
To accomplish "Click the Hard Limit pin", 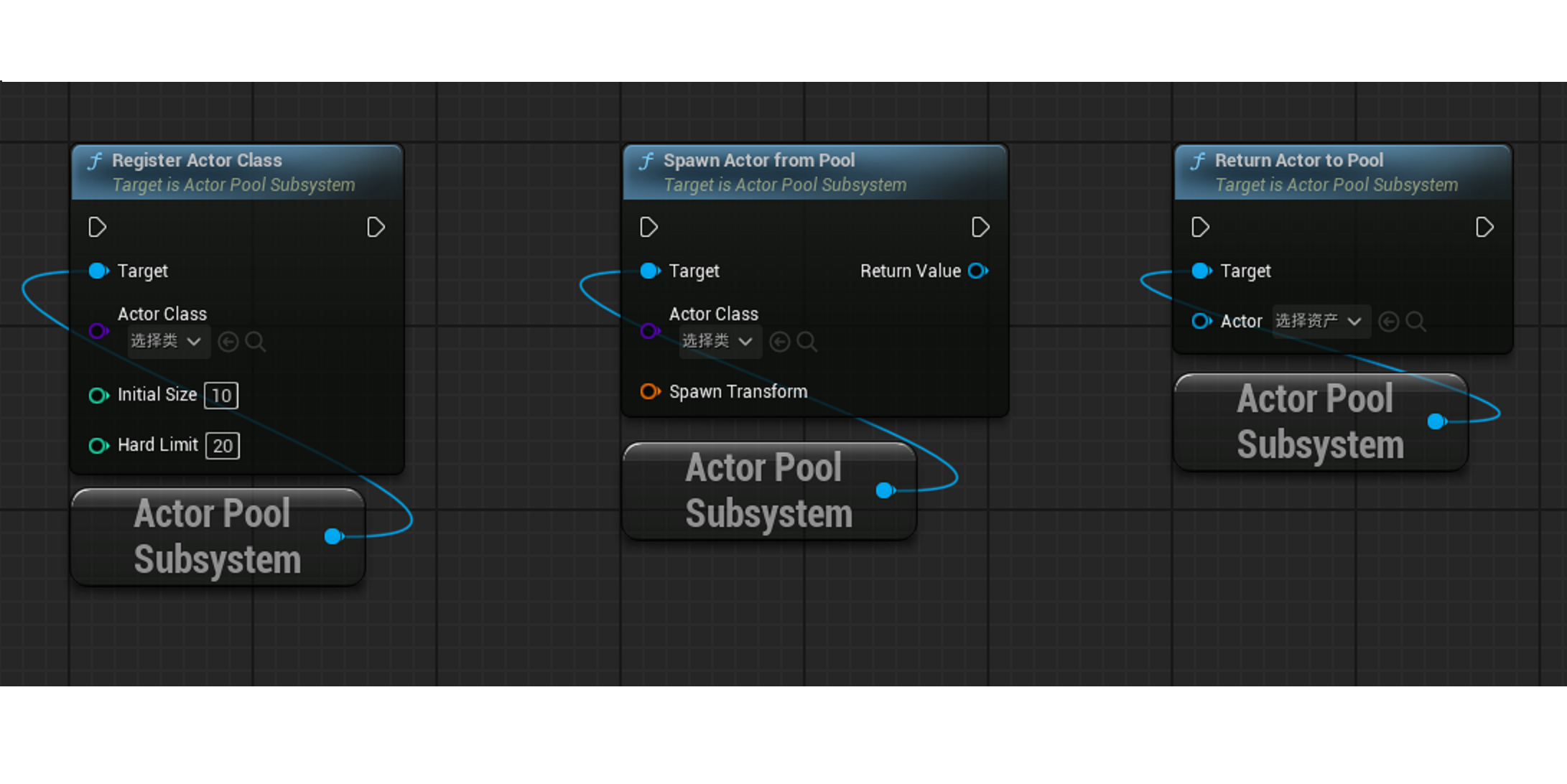I will point(98,446).
